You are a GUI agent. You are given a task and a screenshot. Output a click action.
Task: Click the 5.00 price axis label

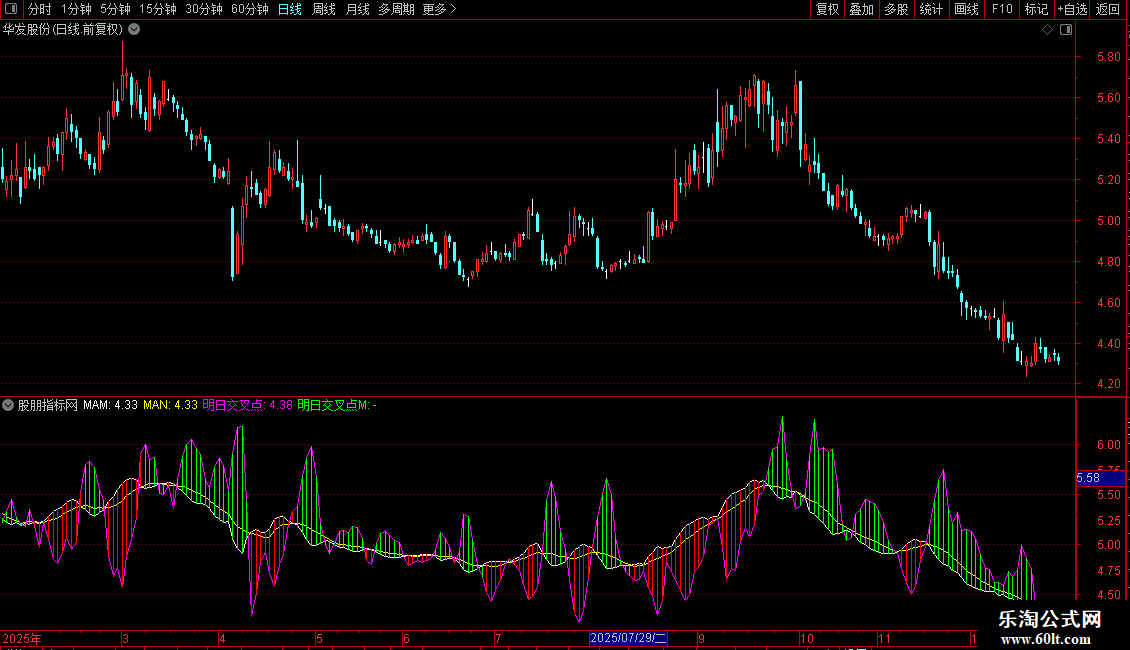1108,221
